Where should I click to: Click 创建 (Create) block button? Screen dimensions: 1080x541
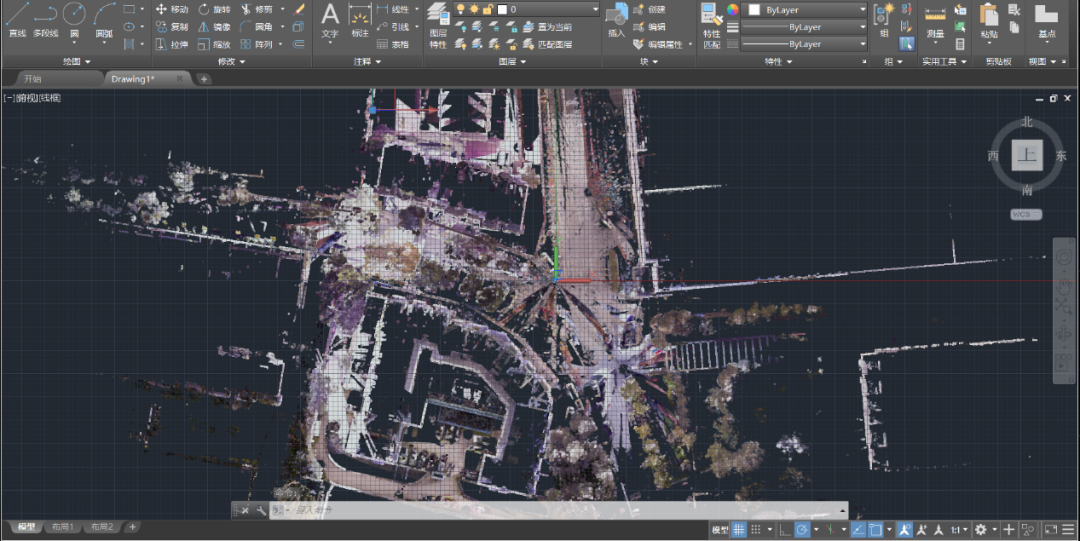(649, 10)
